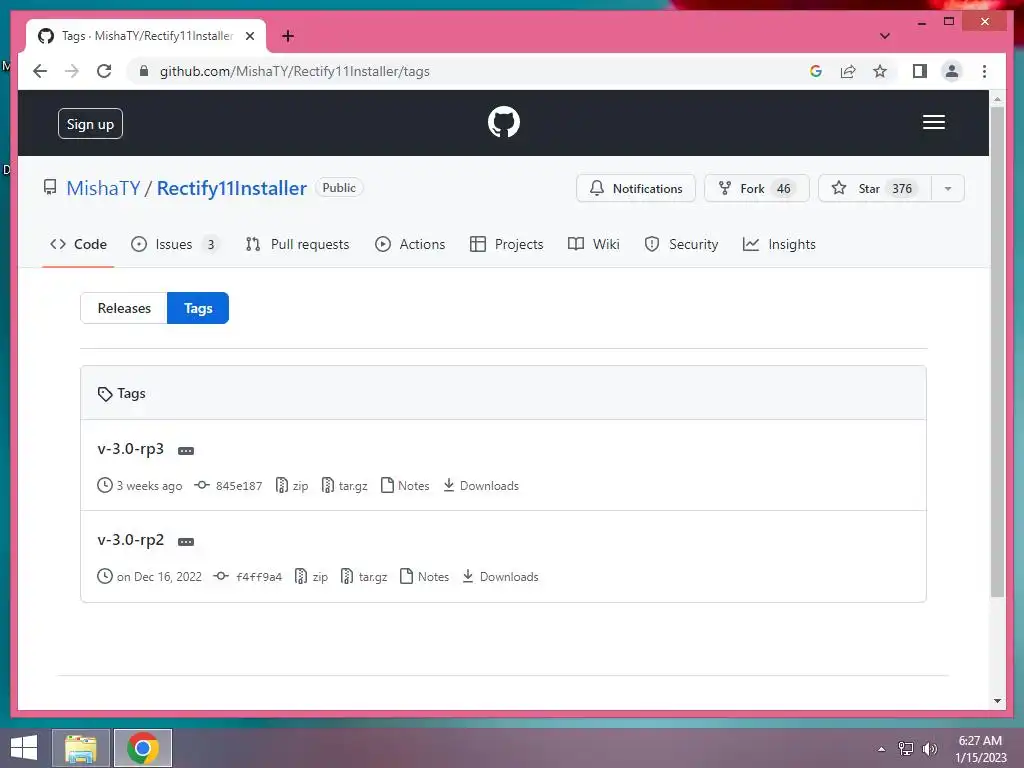View Notes for v-3.0-rp3

405,486
